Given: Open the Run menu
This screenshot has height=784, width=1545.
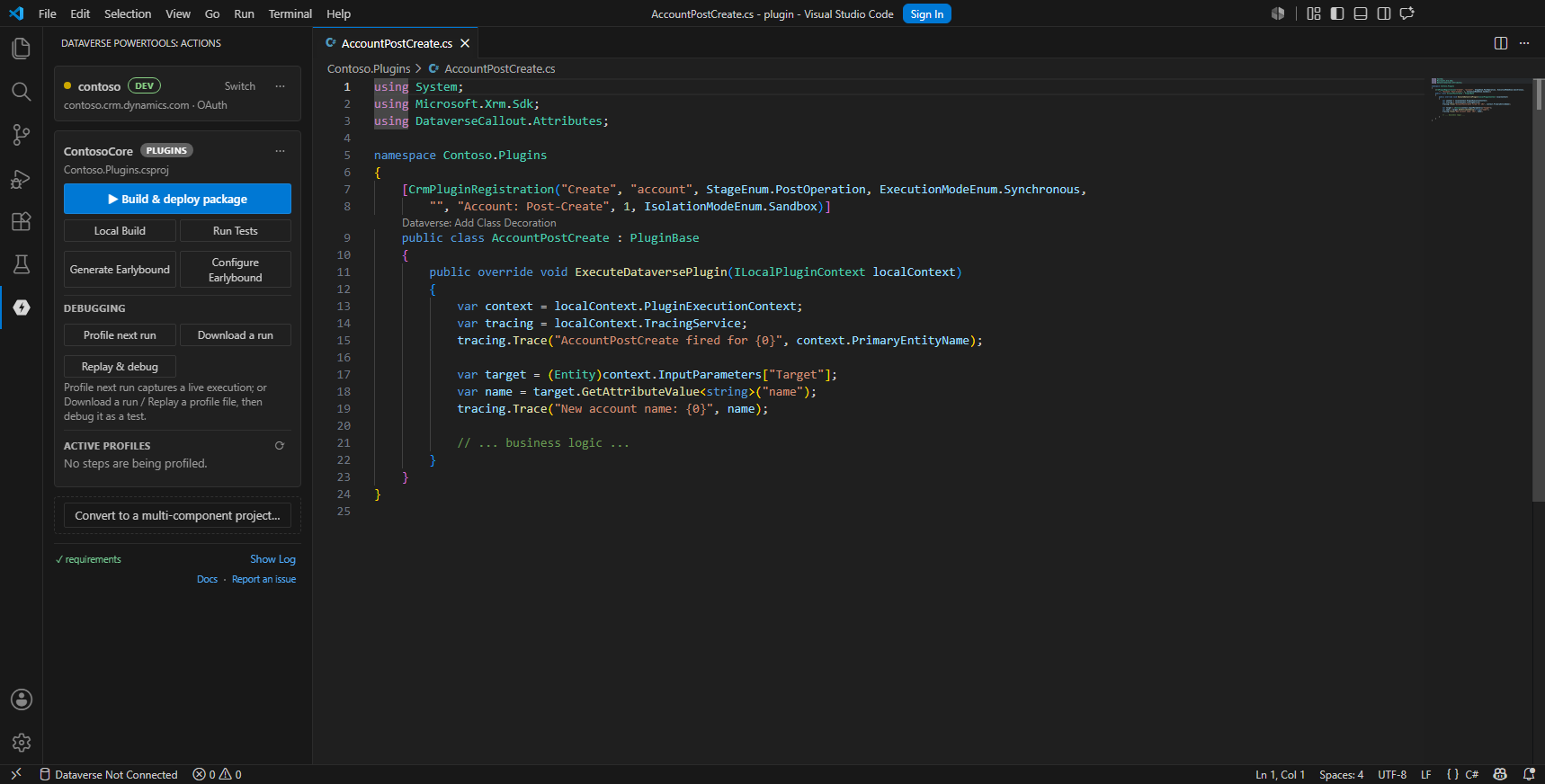Looking at the screenshot, I should point(244,13).
